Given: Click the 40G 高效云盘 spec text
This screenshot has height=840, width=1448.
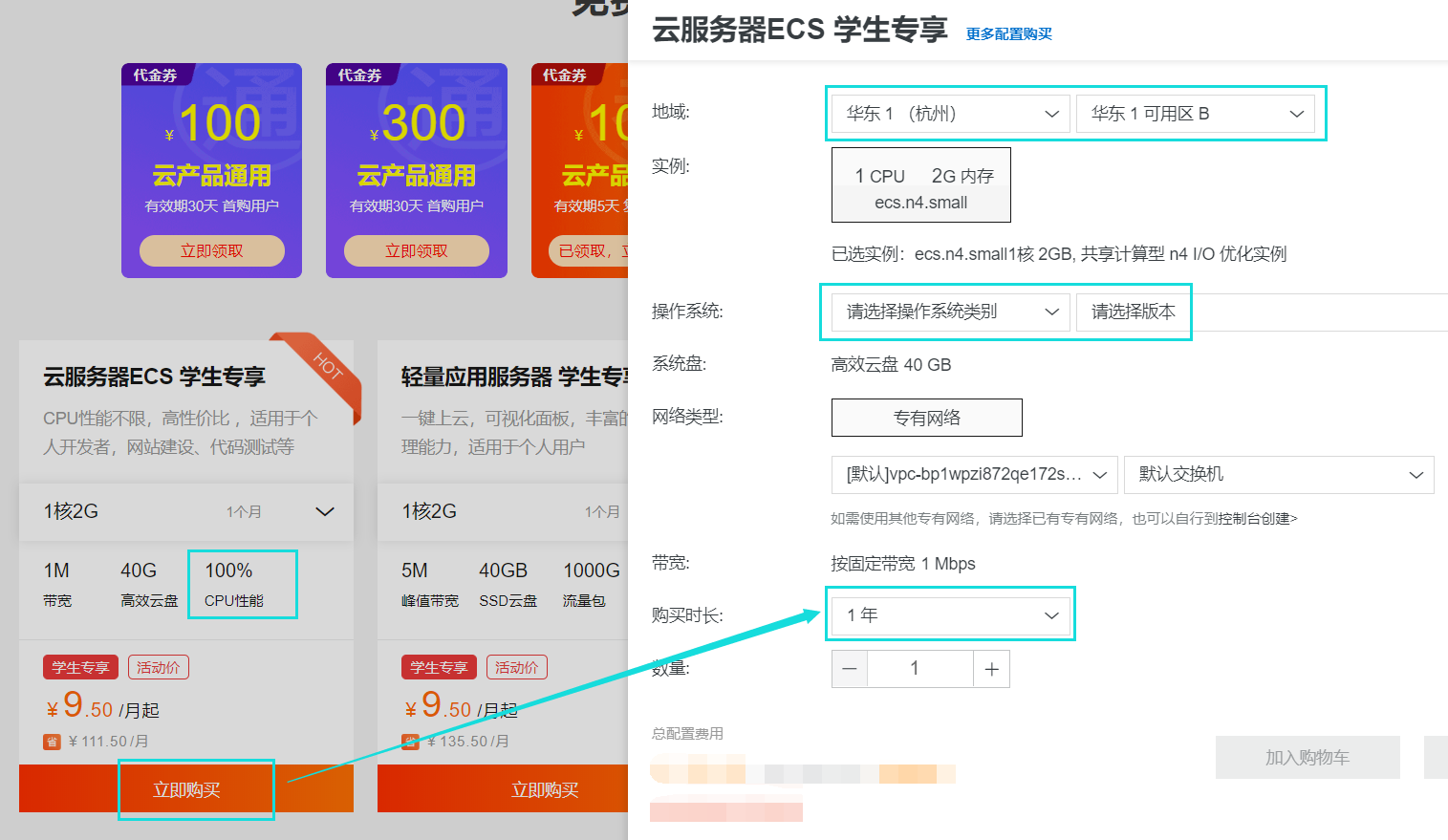Looking at the screenshot, I should pyautogui.click(x=149, y=585).
